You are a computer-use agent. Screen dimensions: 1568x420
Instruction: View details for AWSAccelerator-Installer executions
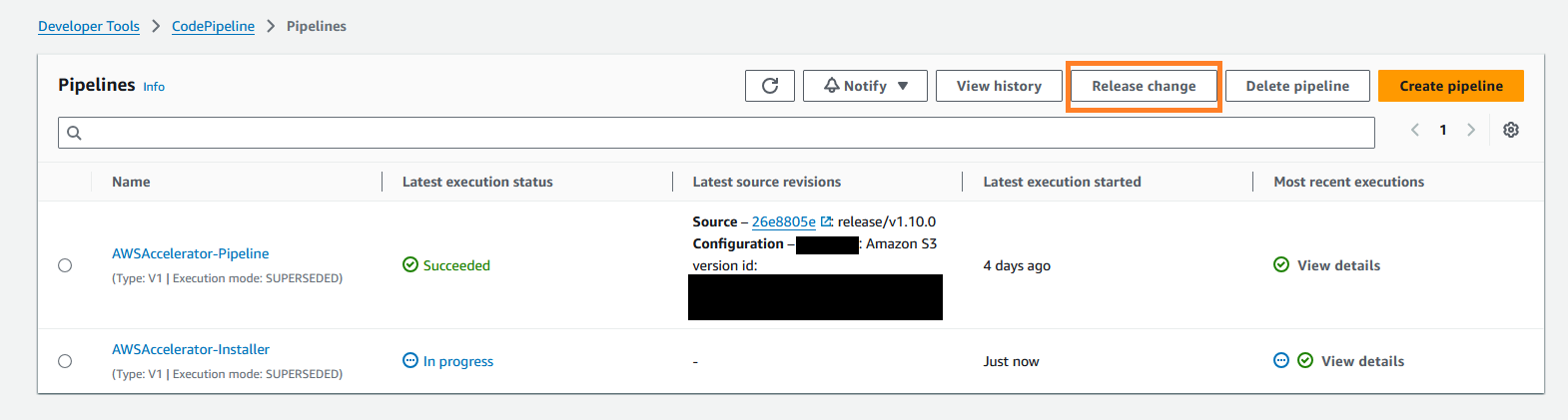(x=1362, y=361)
